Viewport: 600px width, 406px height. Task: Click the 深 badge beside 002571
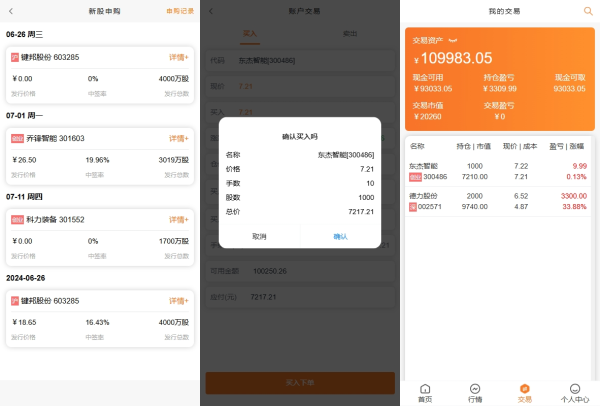413,207
